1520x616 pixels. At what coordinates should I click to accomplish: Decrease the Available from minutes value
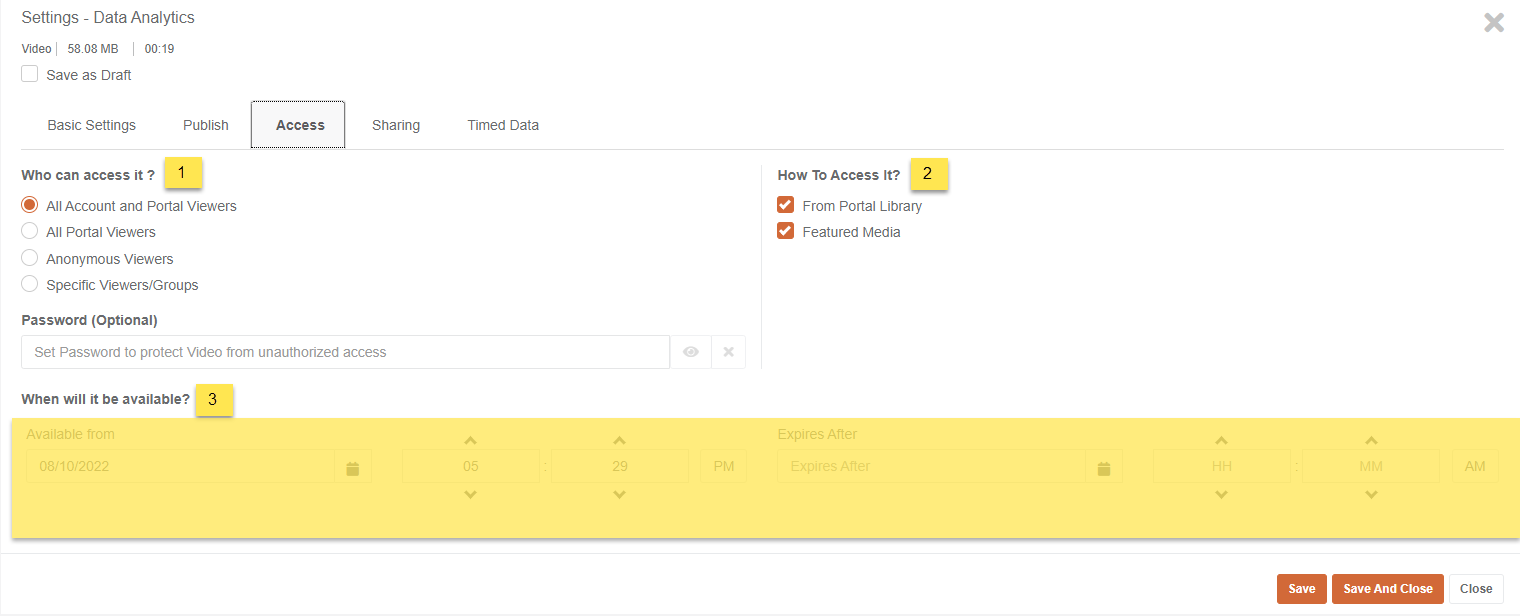coord(620,494)
